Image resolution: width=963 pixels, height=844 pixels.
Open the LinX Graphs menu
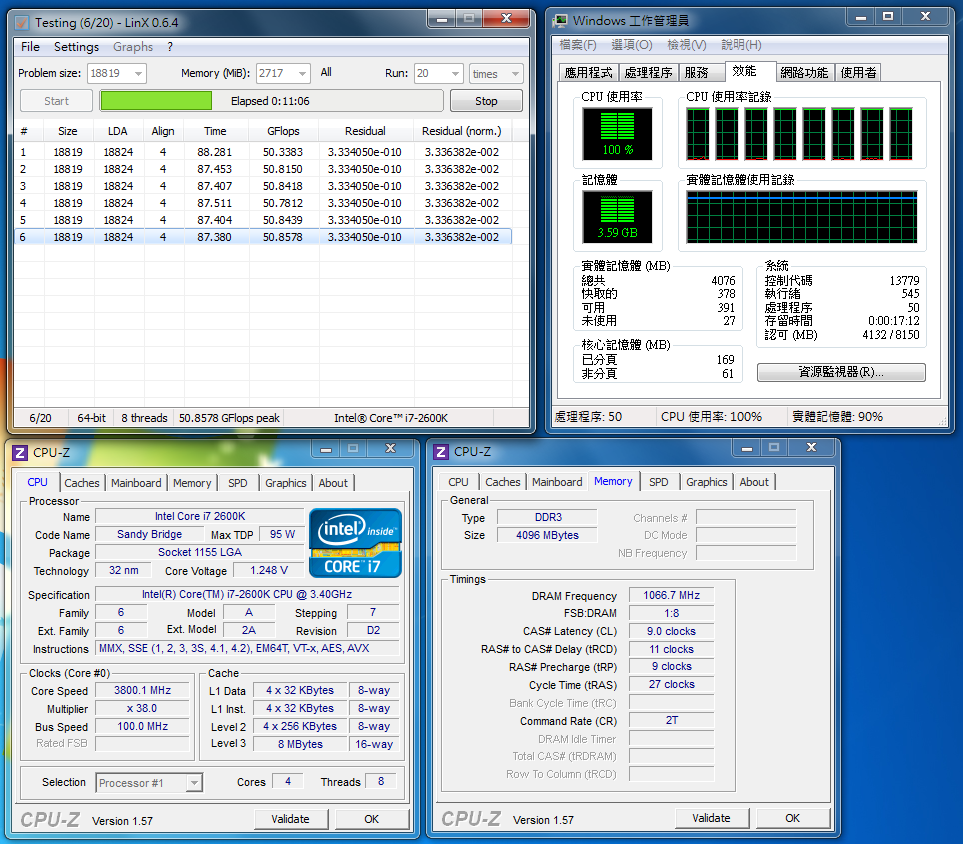click(133, 47)
